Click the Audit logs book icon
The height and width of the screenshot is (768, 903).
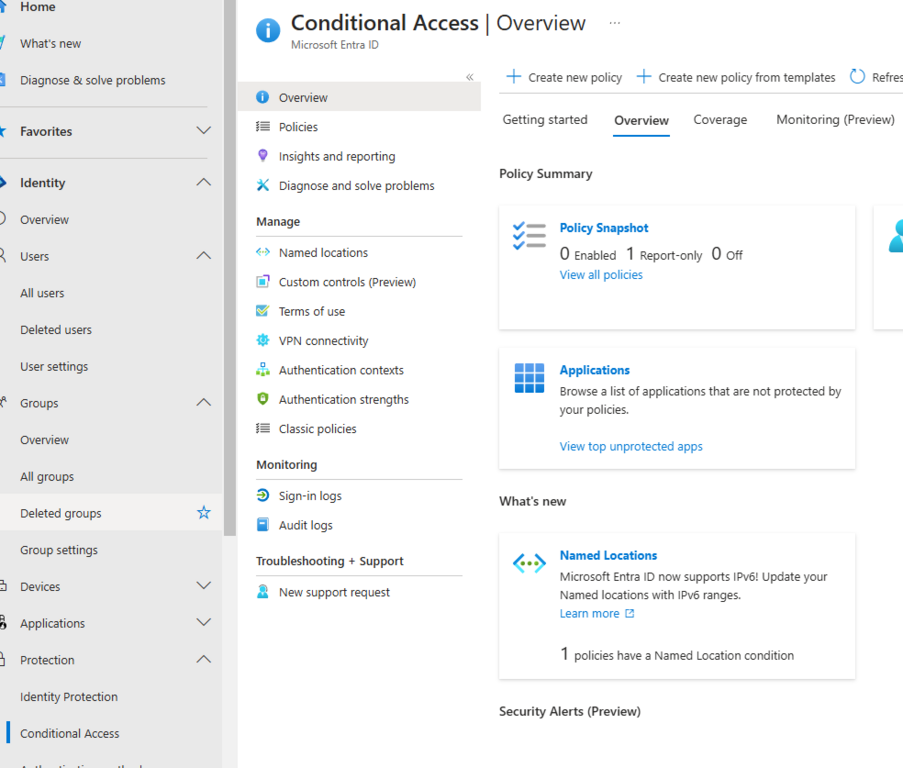click(x=263, y=524)
